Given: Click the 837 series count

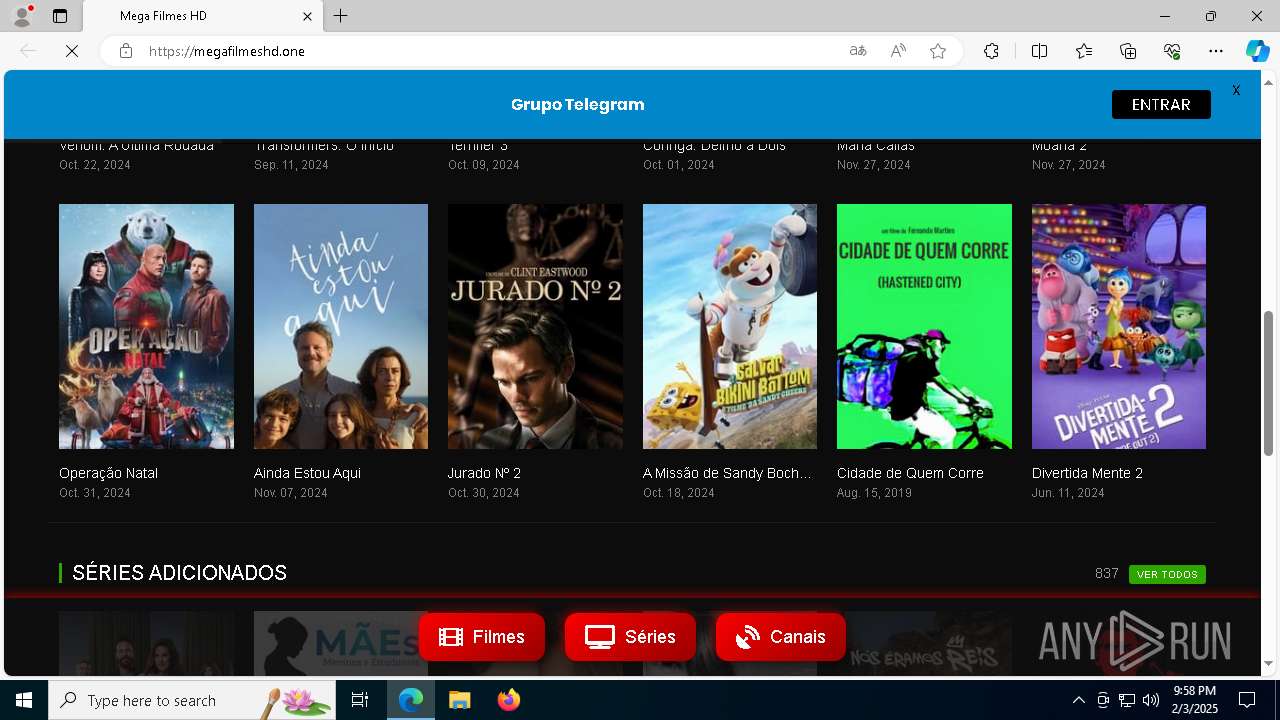Looking at the screenshot, I should [x=1106, y=573].
